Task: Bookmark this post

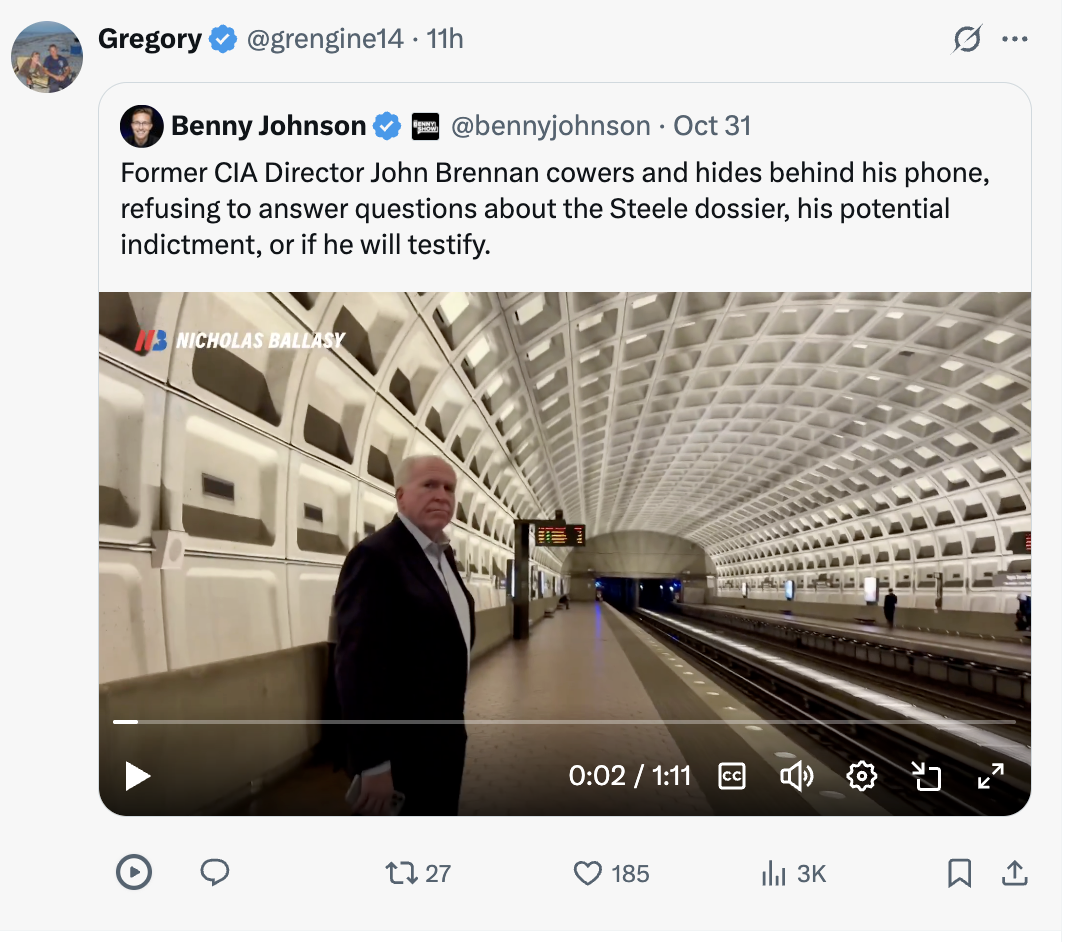Action: [959, 873]
